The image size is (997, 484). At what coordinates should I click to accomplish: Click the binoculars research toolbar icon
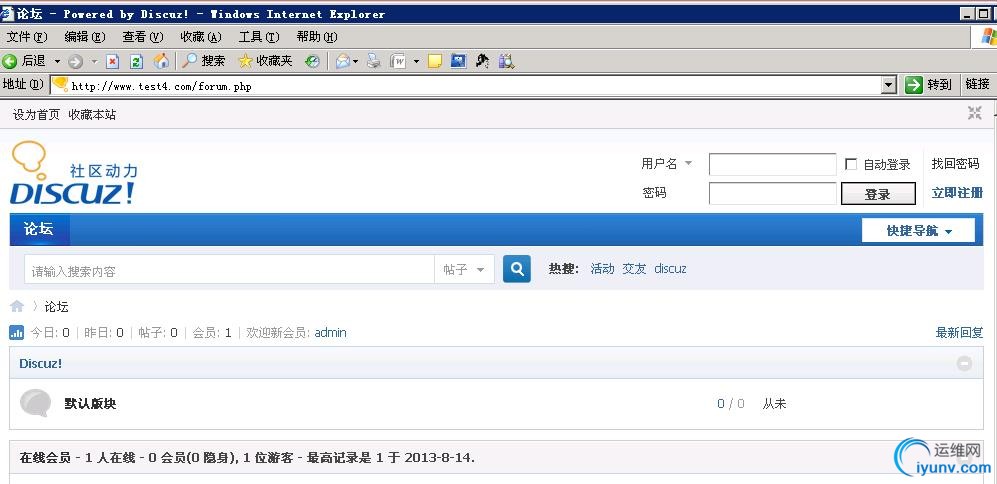[506, 61]
